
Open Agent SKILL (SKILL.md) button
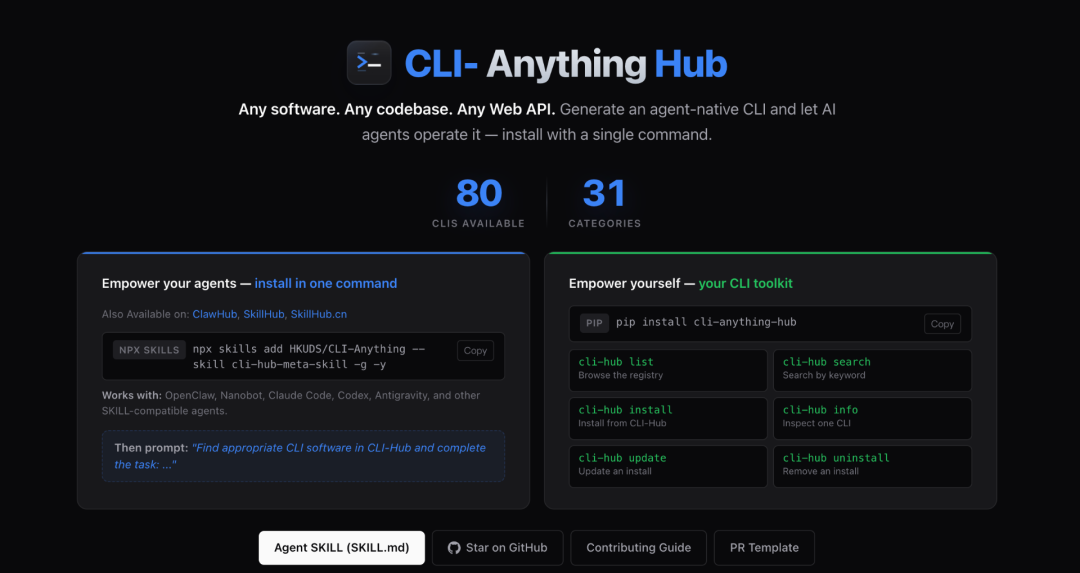(342, 548)
